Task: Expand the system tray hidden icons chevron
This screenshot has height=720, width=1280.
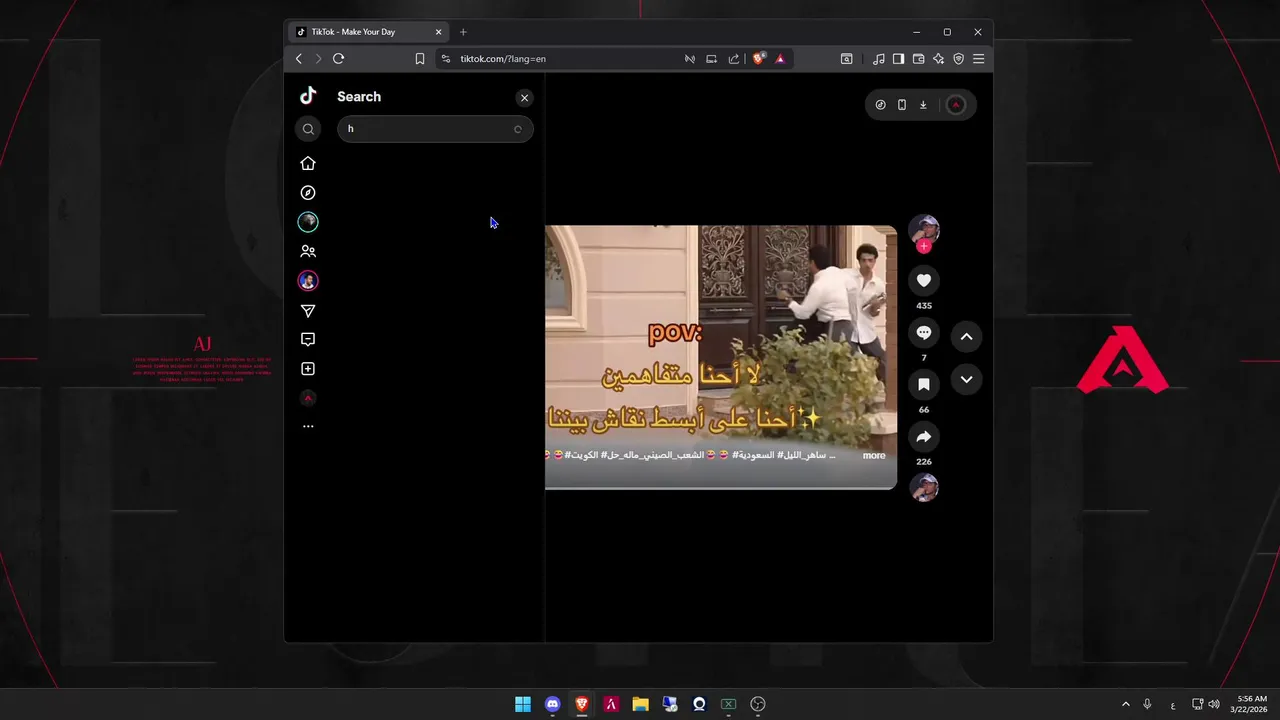Action: 1125,704
